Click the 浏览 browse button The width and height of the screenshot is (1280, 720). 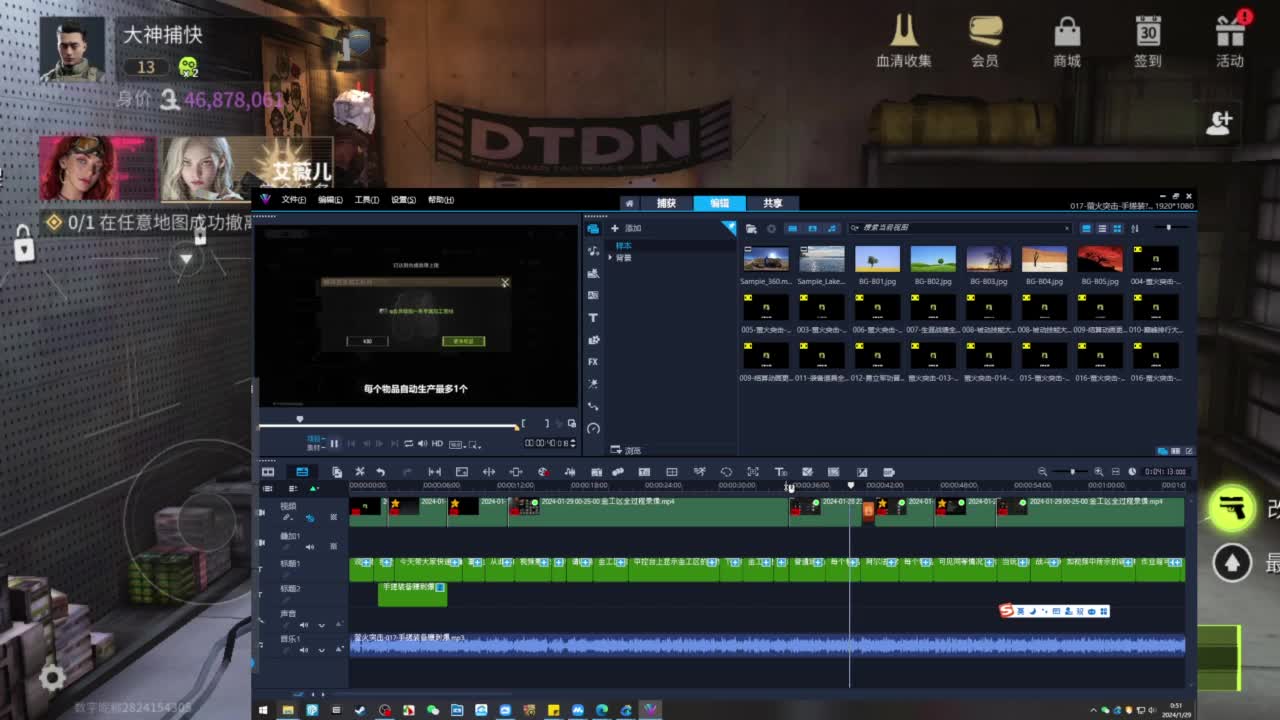tap(626, 451)
